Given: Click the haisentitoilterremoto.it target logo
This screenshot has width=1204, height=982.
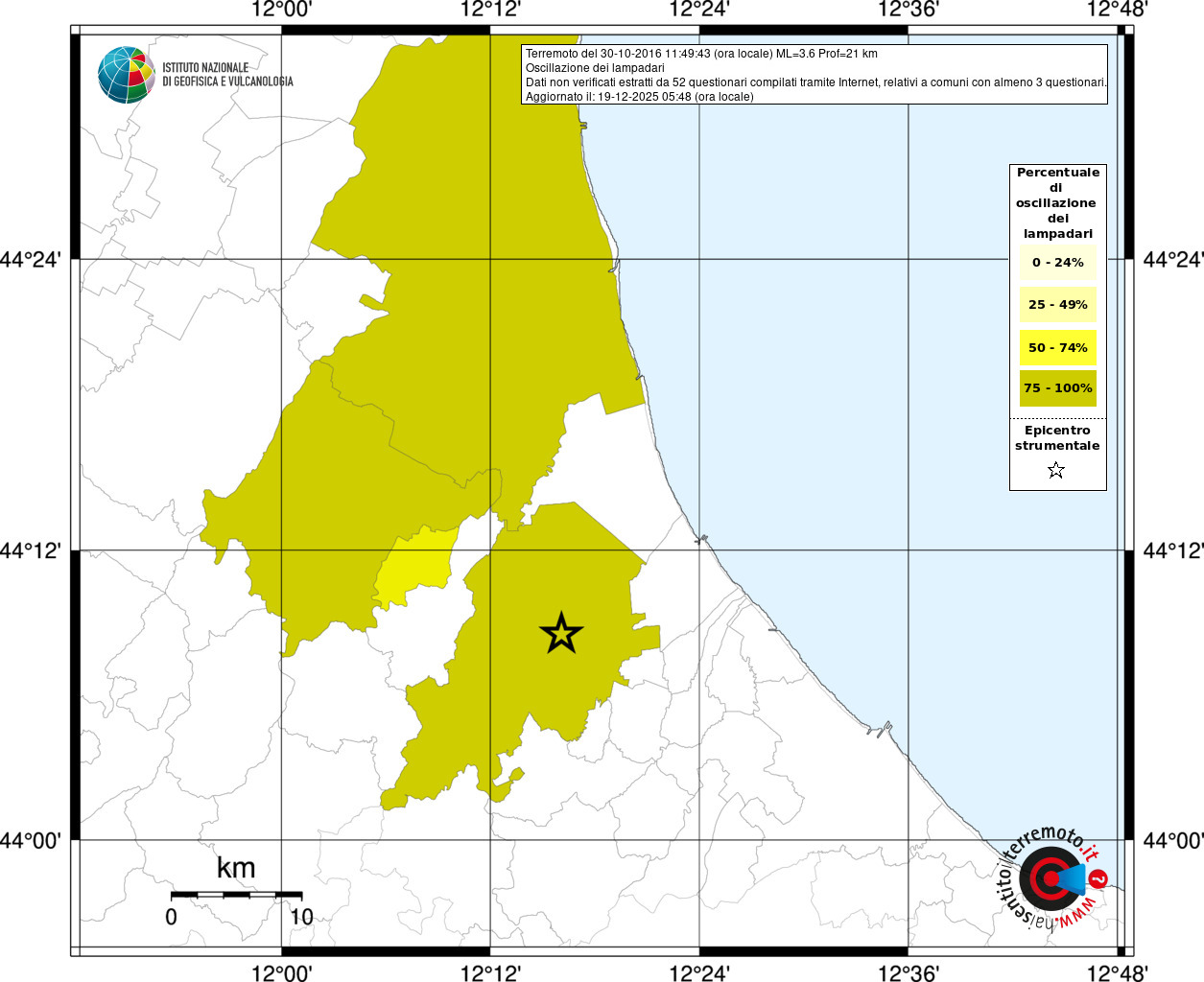Looking at the screenshot, I should 1052,879.
